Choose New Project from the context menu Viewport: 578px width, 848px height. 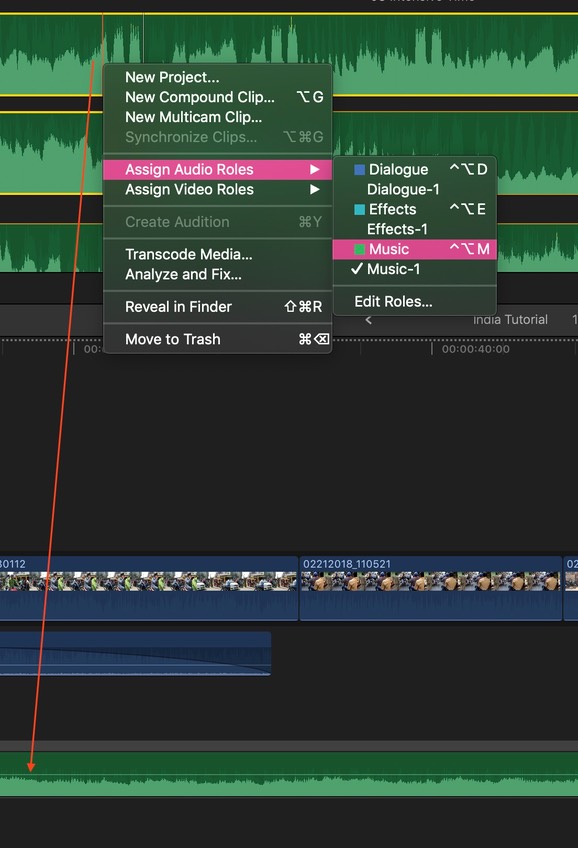(217, 77)
